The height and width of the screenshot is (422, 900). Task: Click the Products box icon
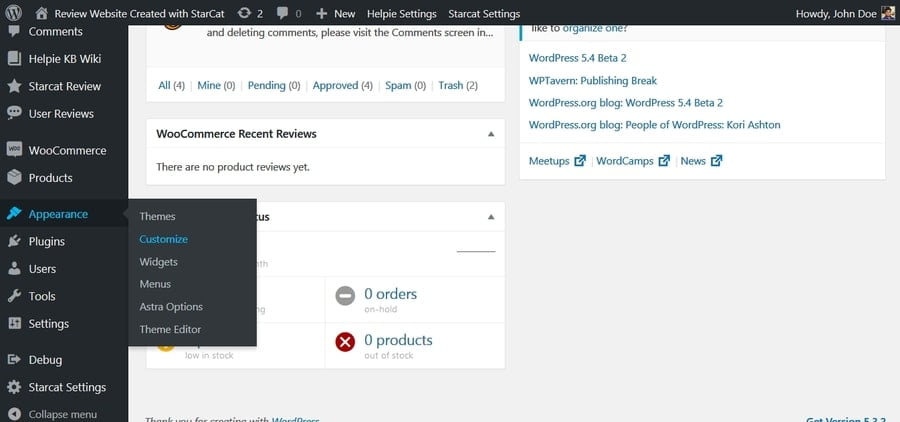coord(14,177)
